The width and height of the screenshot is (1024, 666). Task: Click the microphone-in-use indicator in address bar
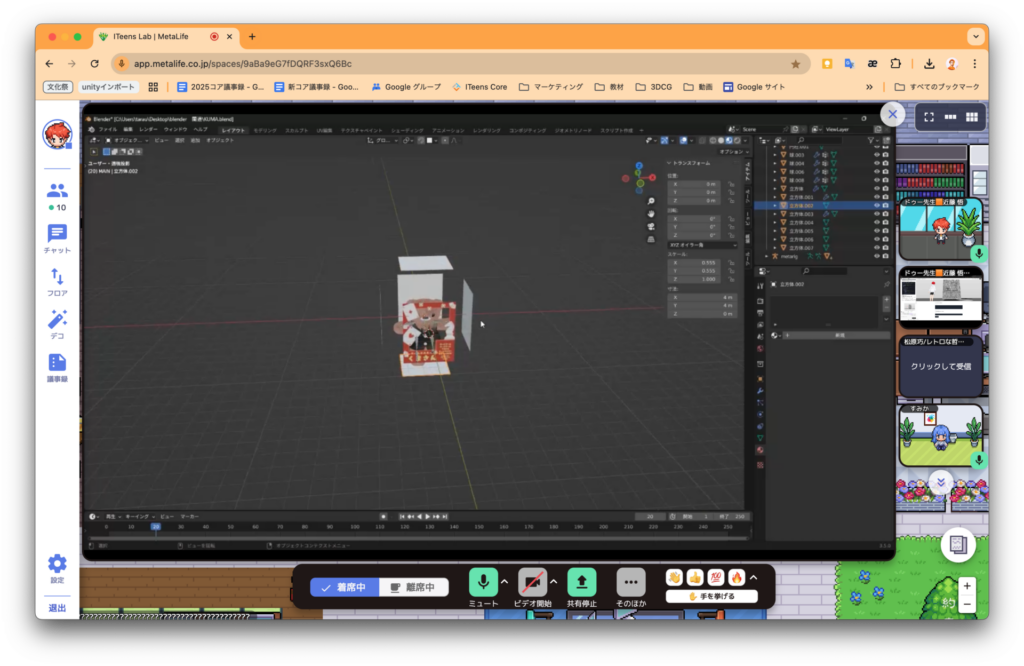pos(121,63)
